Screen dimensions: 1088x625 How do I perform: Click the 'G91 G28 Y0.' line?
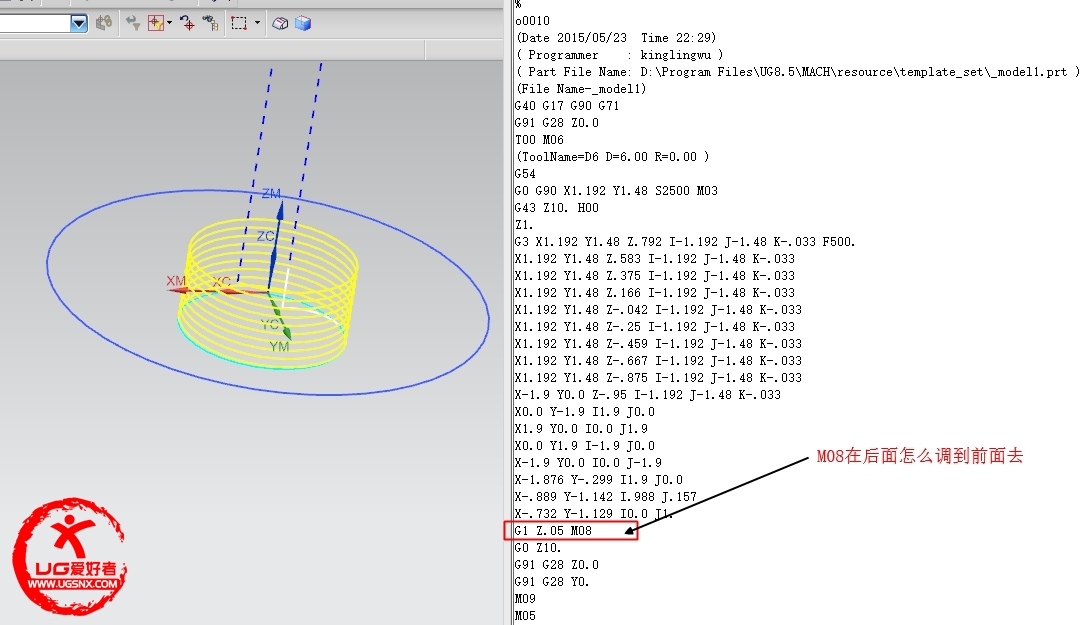pyautogui.click(x=552, y=581)
